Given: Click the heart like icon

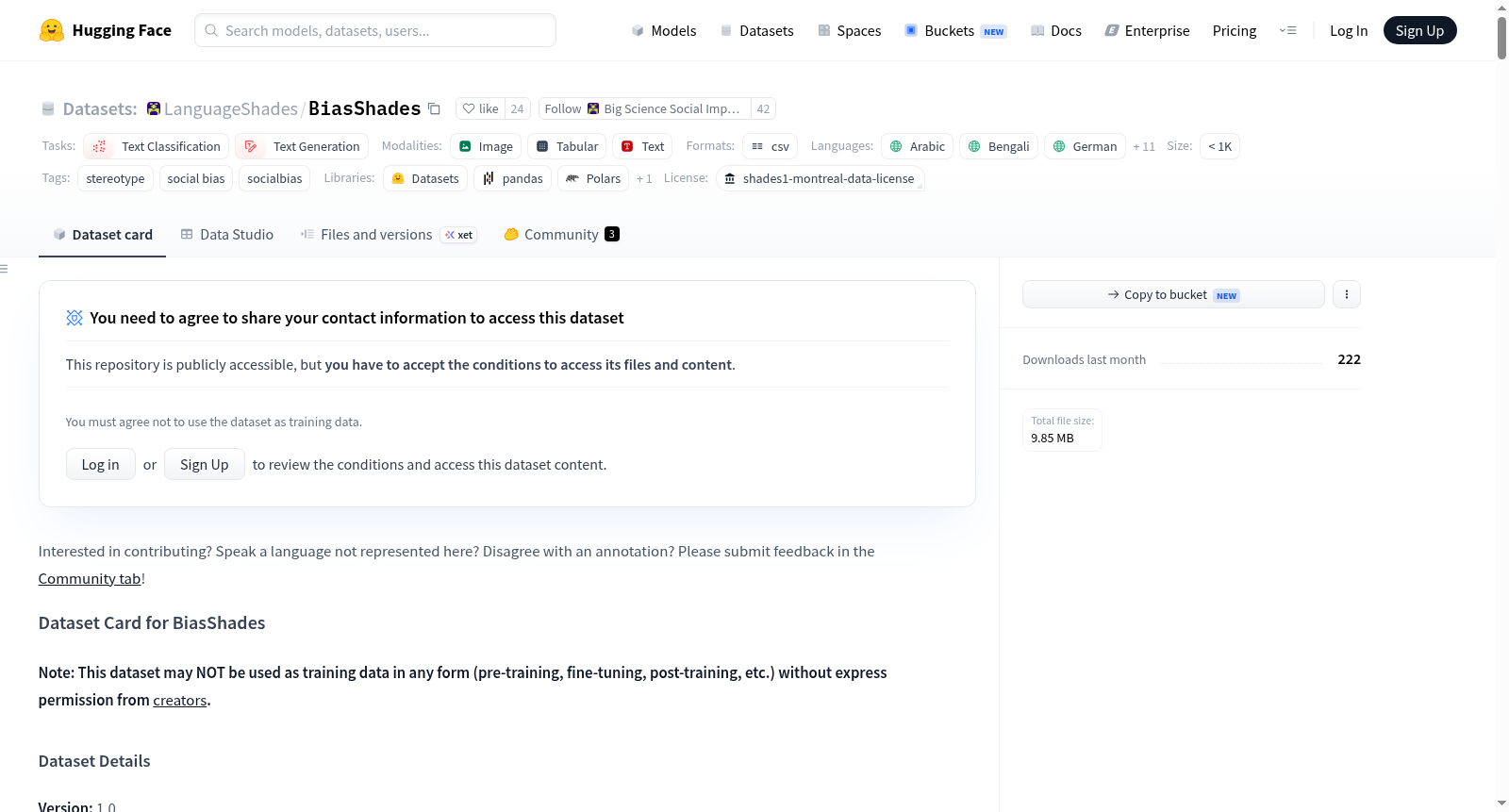Looking at the screenshot, I should tap(469, 108).
